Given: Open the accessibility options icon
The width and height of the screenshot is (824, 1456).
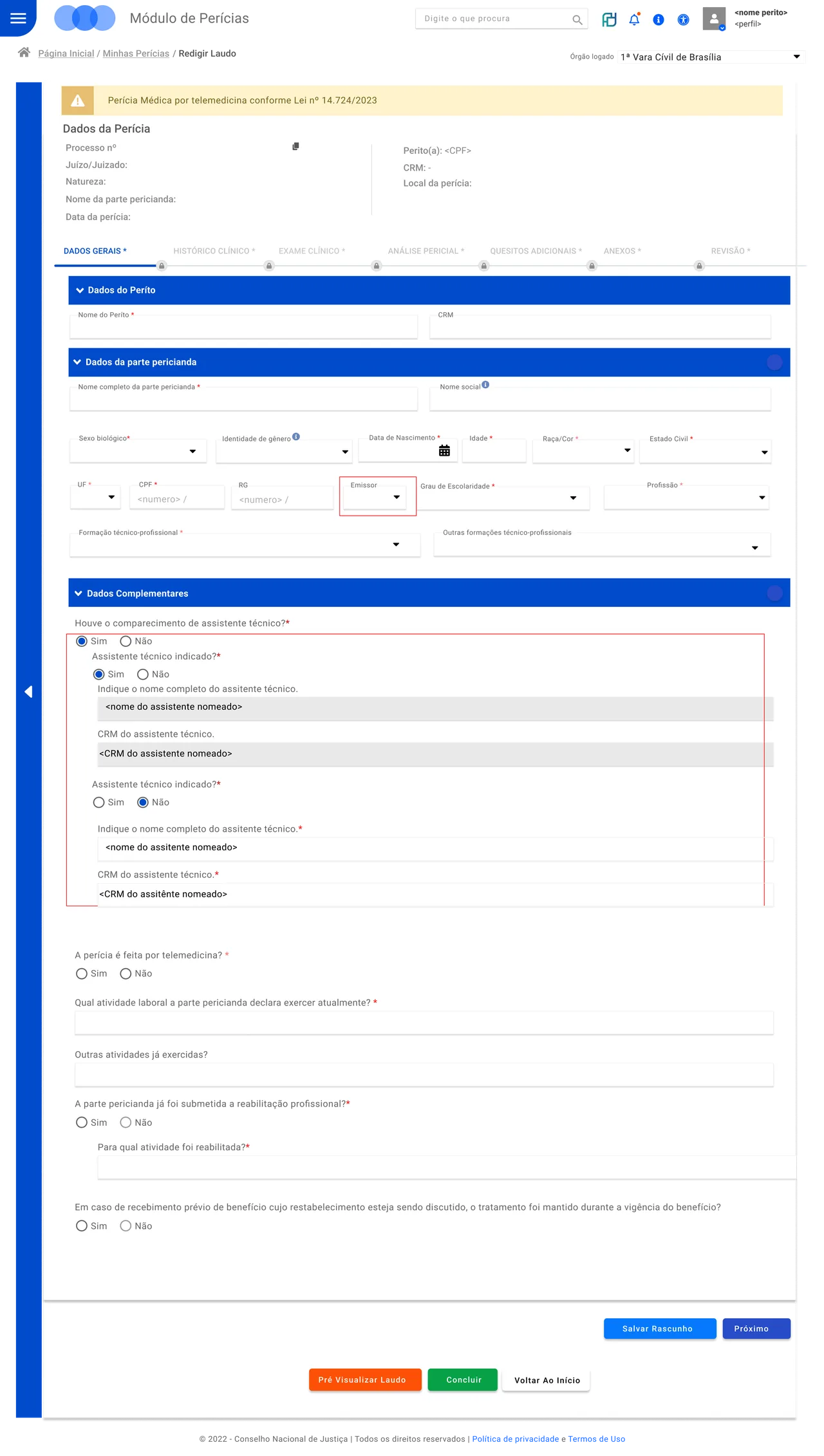Looking at the screenshot, I should tap(683, 20).
